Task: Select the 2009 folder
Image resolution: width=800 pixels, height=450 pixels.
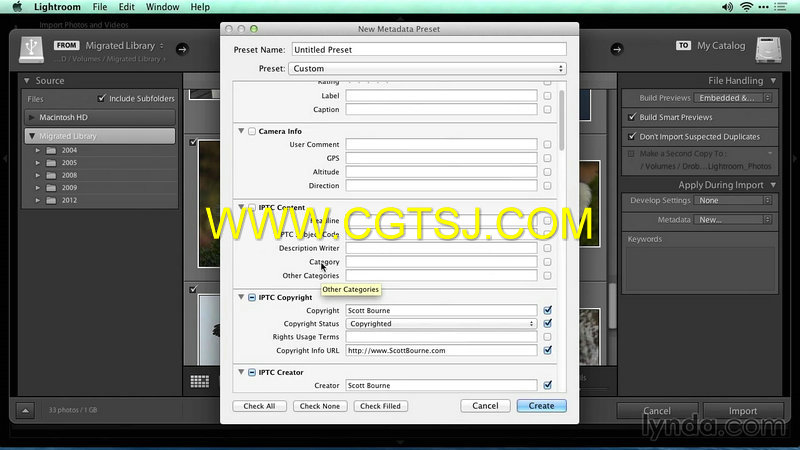Action: pyautogui.click(x=69, y=188)
